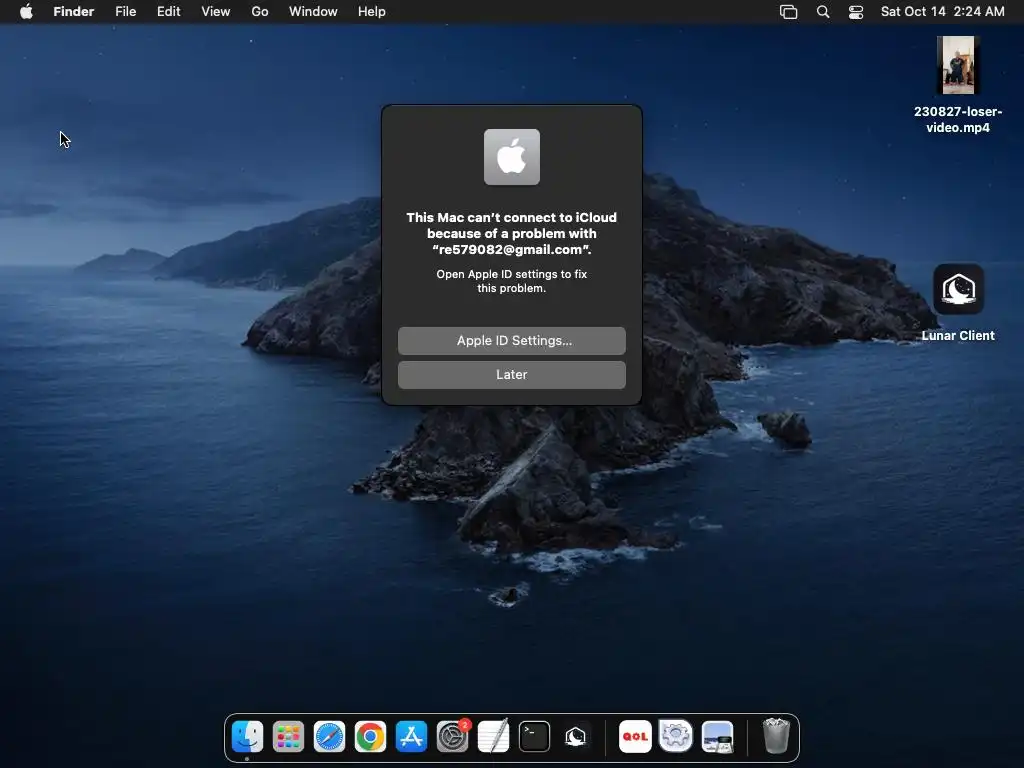The image size is (1024, 768).
Task: Open Lunar Client icon in Dock
Action: pos(575,737)
